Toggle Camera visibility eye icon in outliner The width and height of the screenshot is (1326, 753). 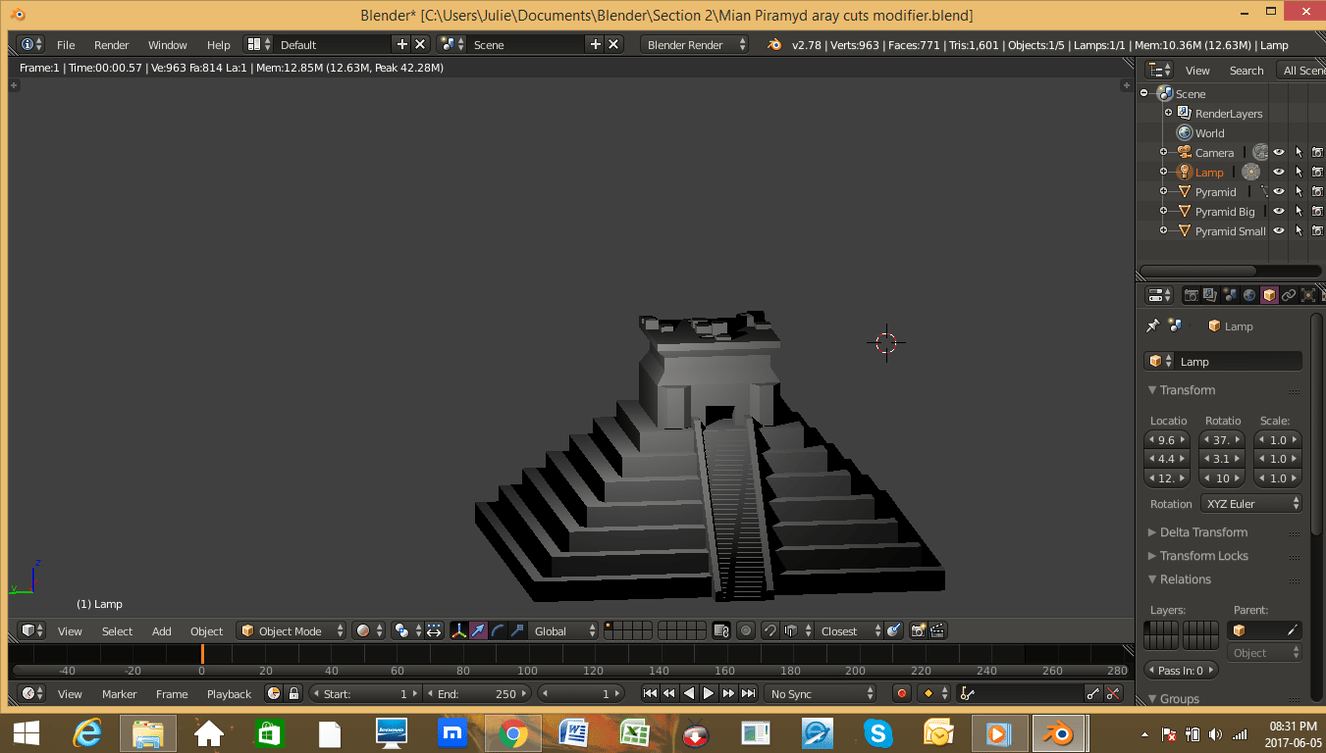1278,153
